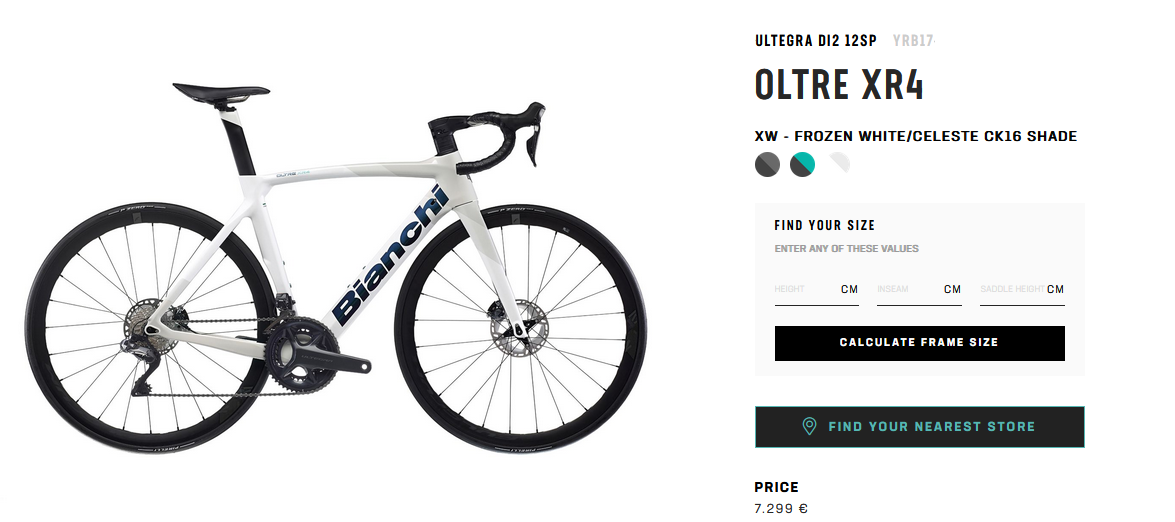Screen dimensions: 1175x522
Task: Click the location pin icon
Action: 809,426
